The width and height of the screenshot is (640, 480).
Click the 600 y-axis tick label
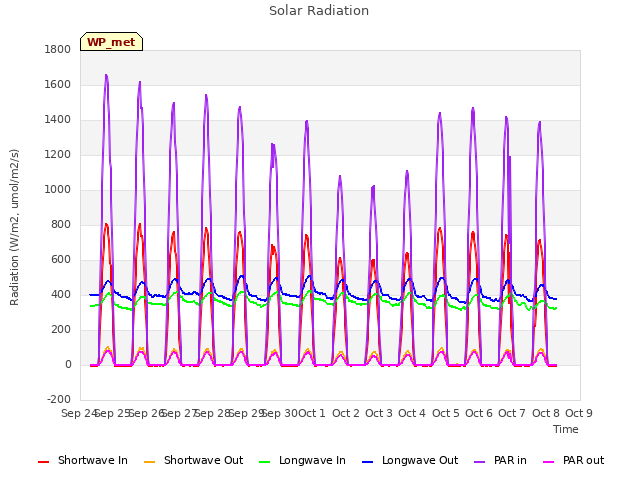tap(61, 260)
